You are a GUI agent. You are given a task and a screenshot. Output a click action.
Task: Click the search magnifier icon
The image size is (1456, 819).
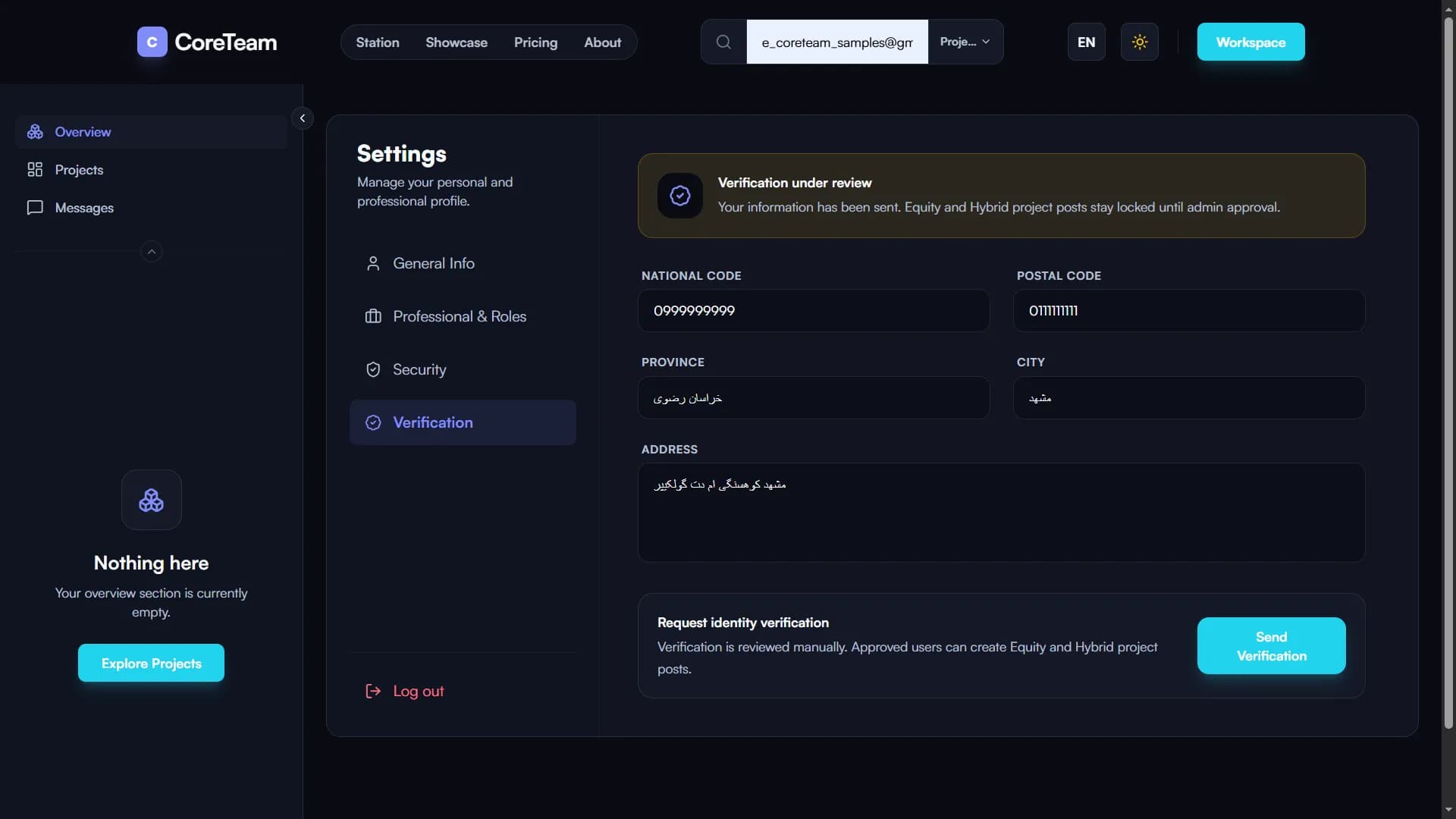click(x=723, y=42)
